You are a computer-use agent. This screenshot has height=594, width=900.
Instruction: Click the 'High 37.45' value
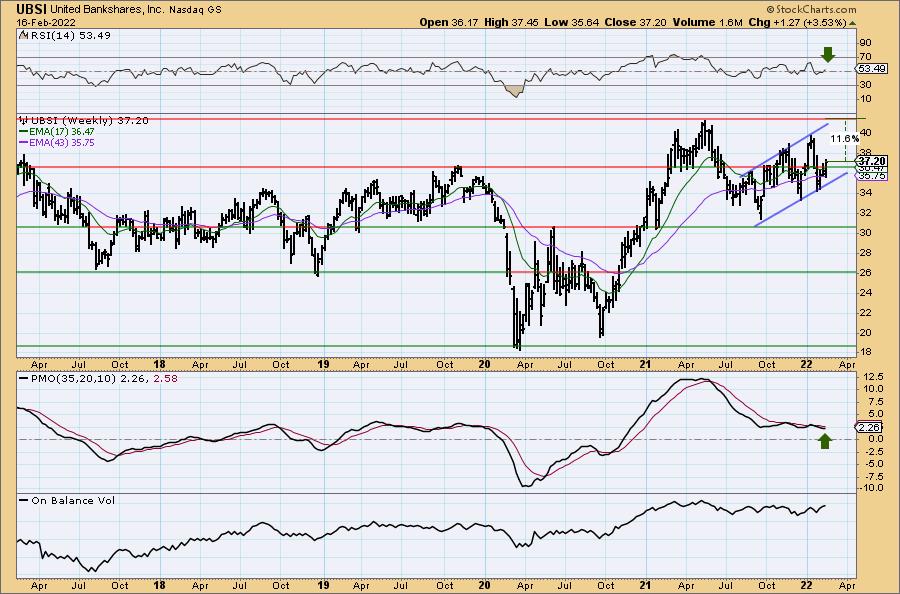511,22
